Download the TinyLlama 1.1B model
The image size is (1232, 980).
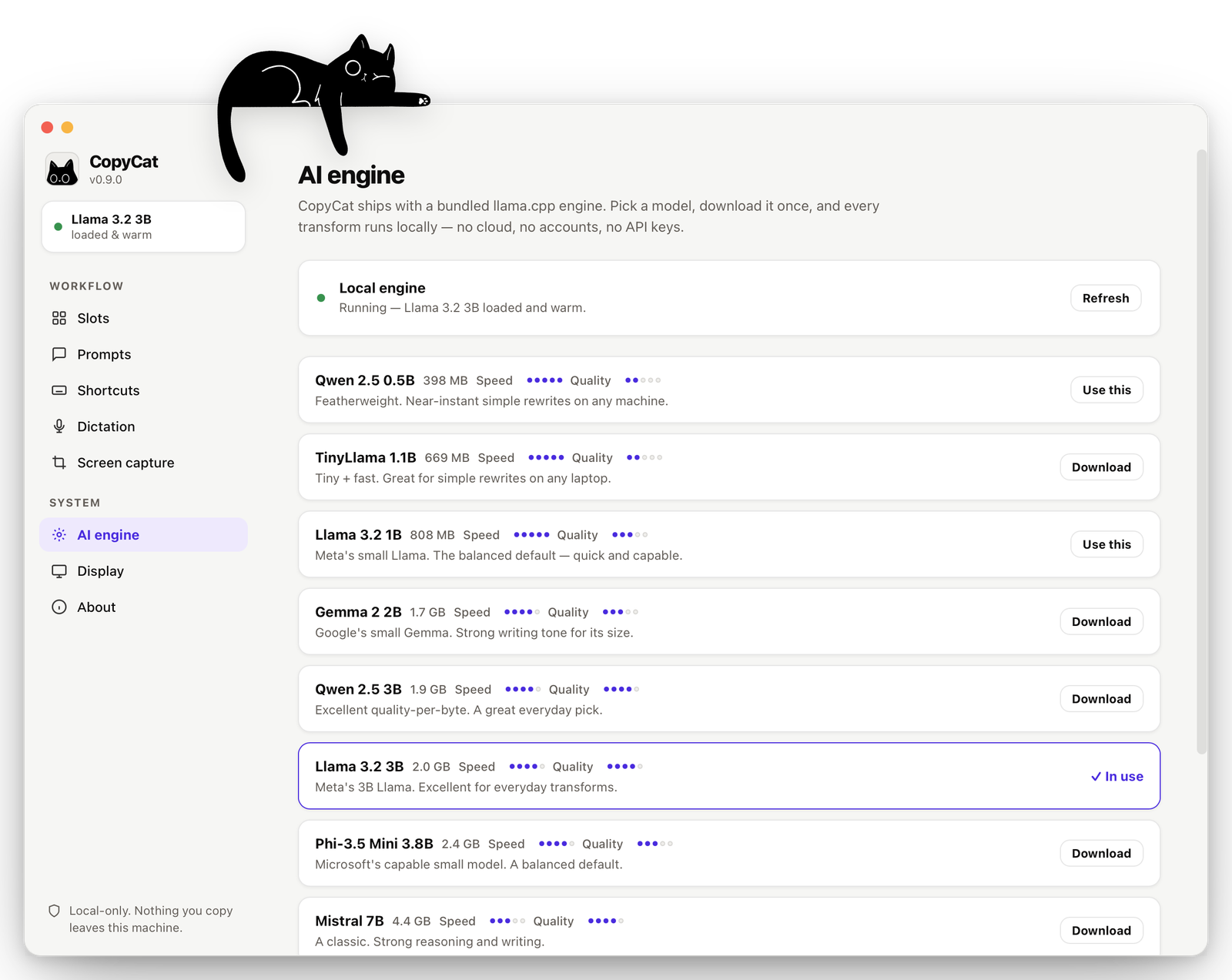(x=1101, y=467)
